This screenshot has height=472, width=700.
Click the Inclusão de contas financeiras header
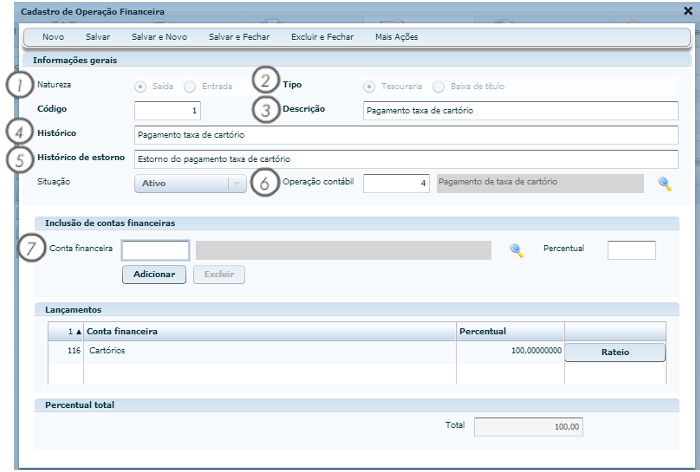pyautogui.click(x=357, y=223)
